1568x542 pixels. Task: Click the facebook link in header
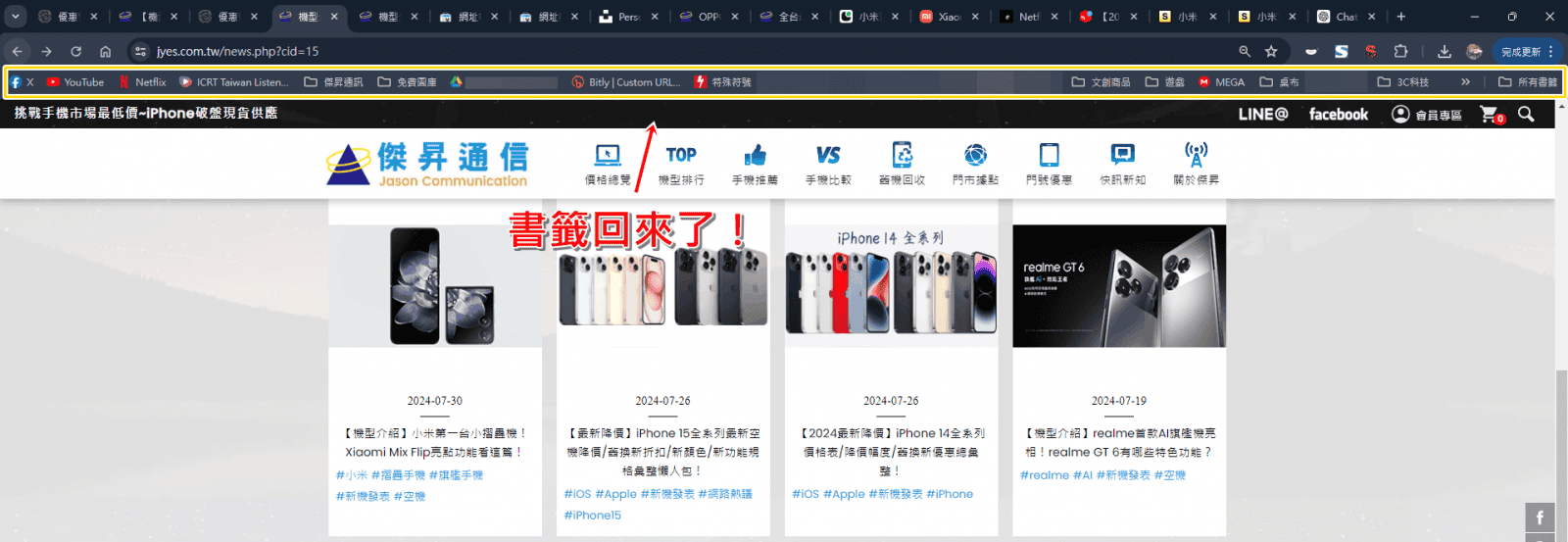(1339, 114)
